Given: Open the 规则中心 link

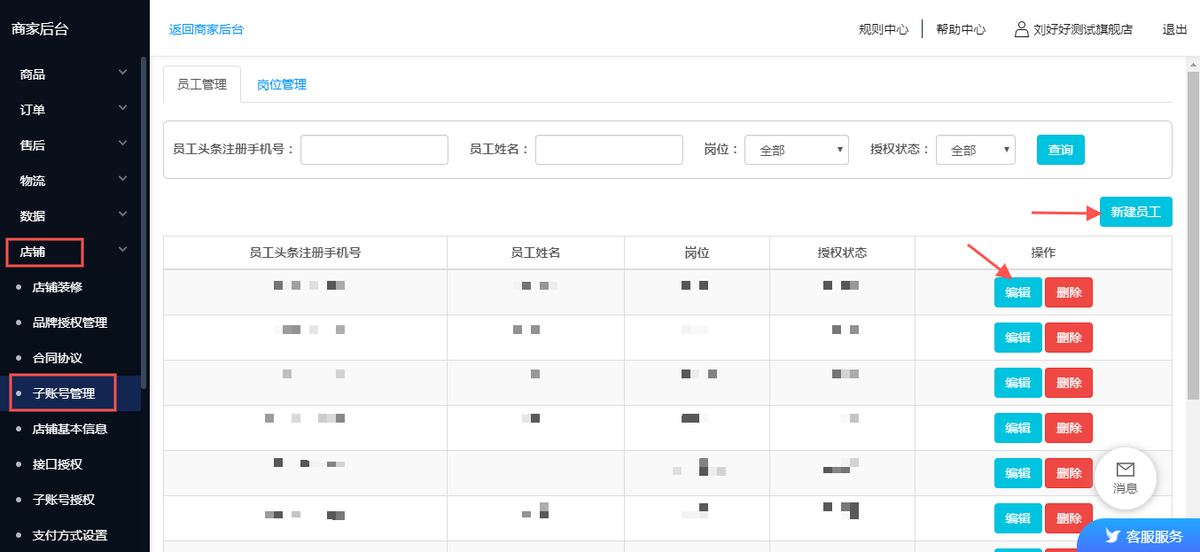Looking at the screenshot, I should (x=883, y=30).
